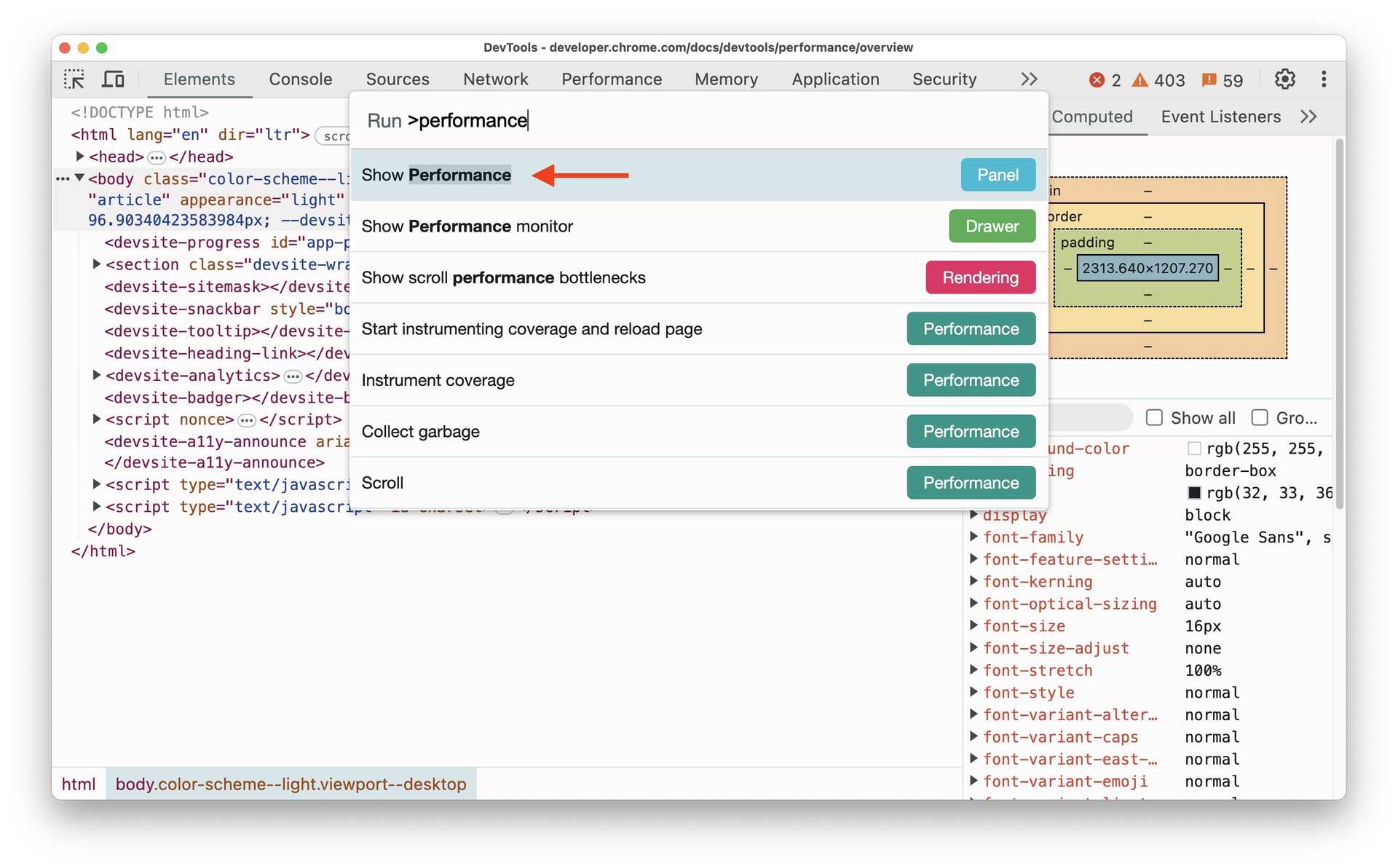Enable the Group checkbox
The width and height of the screenshot is (1398, 868).
click(1260, 418)
